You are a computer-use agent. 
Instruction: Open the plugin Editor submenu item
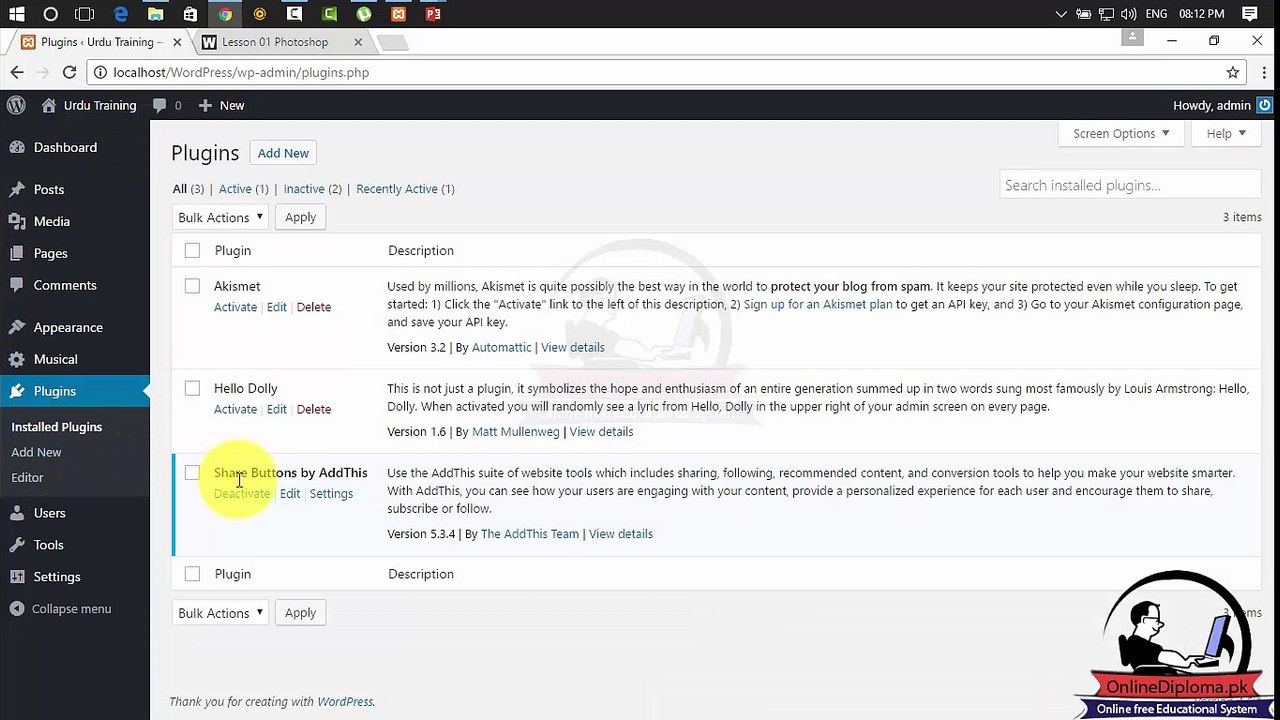coord(27,477)
